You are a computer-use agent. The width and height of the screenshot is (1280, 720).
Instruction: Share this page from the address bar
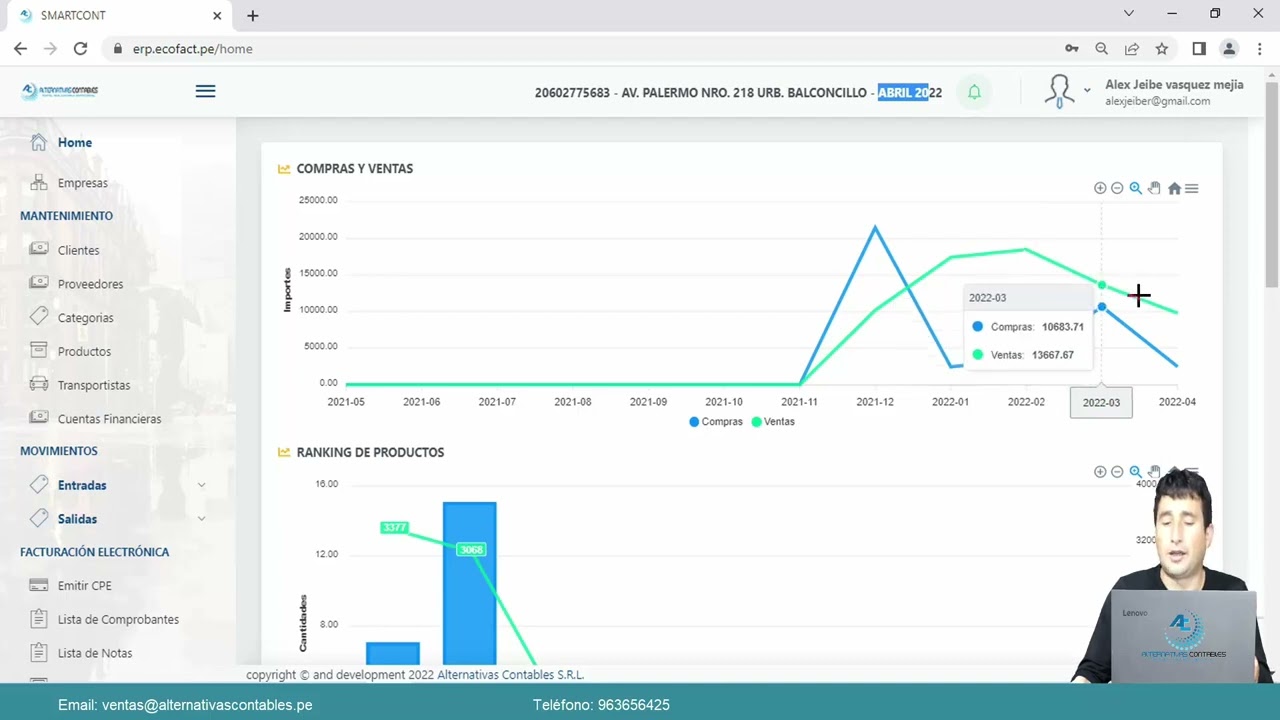pyautogui.click(x=1131, y=48)
